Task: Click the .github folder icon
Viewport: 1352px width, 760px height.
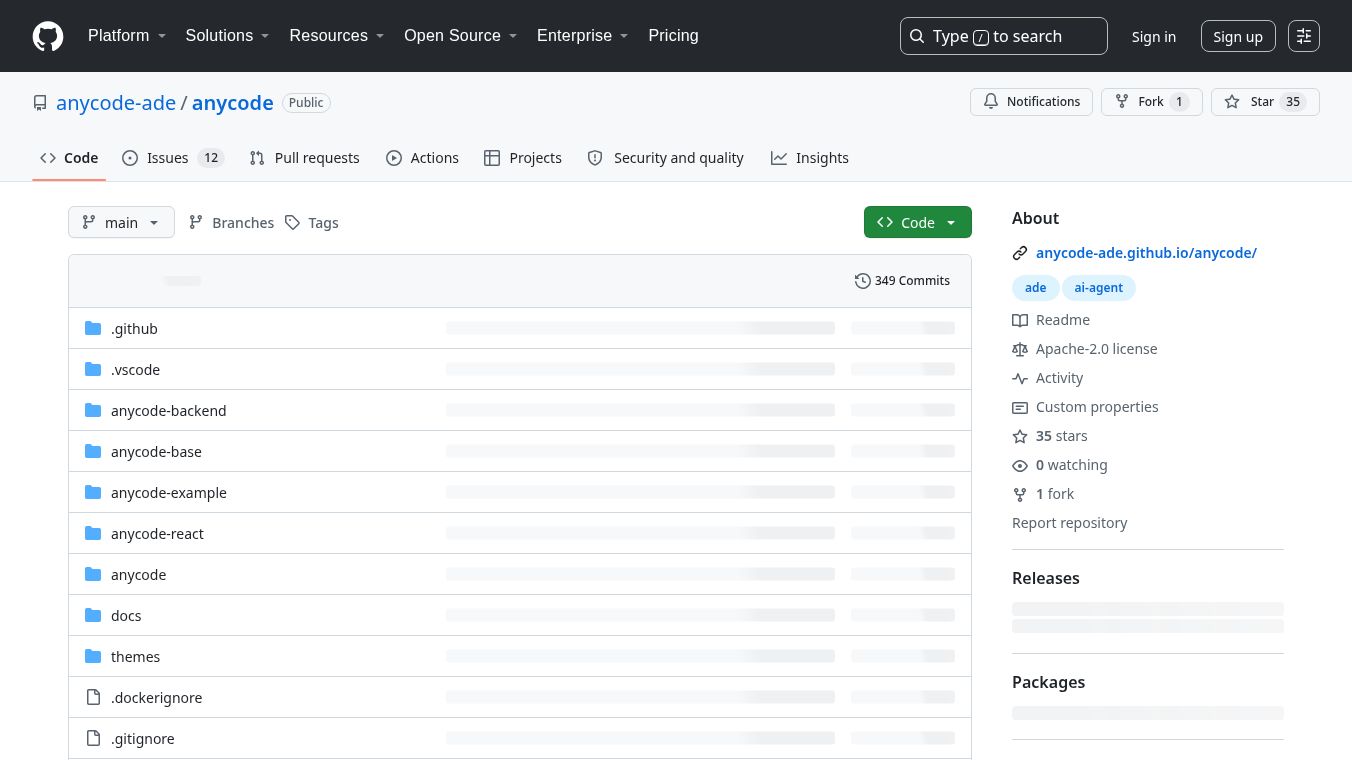Action: coord(93,328)
